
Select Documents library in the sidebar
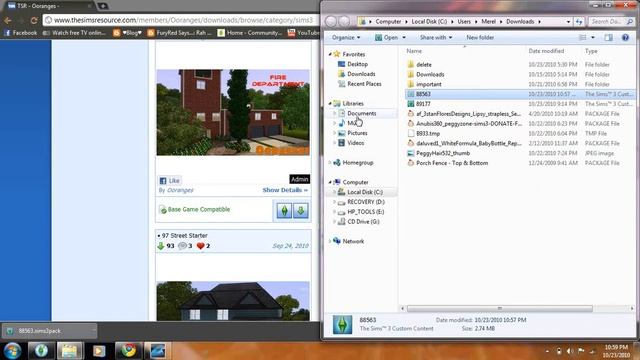(362, 113)
